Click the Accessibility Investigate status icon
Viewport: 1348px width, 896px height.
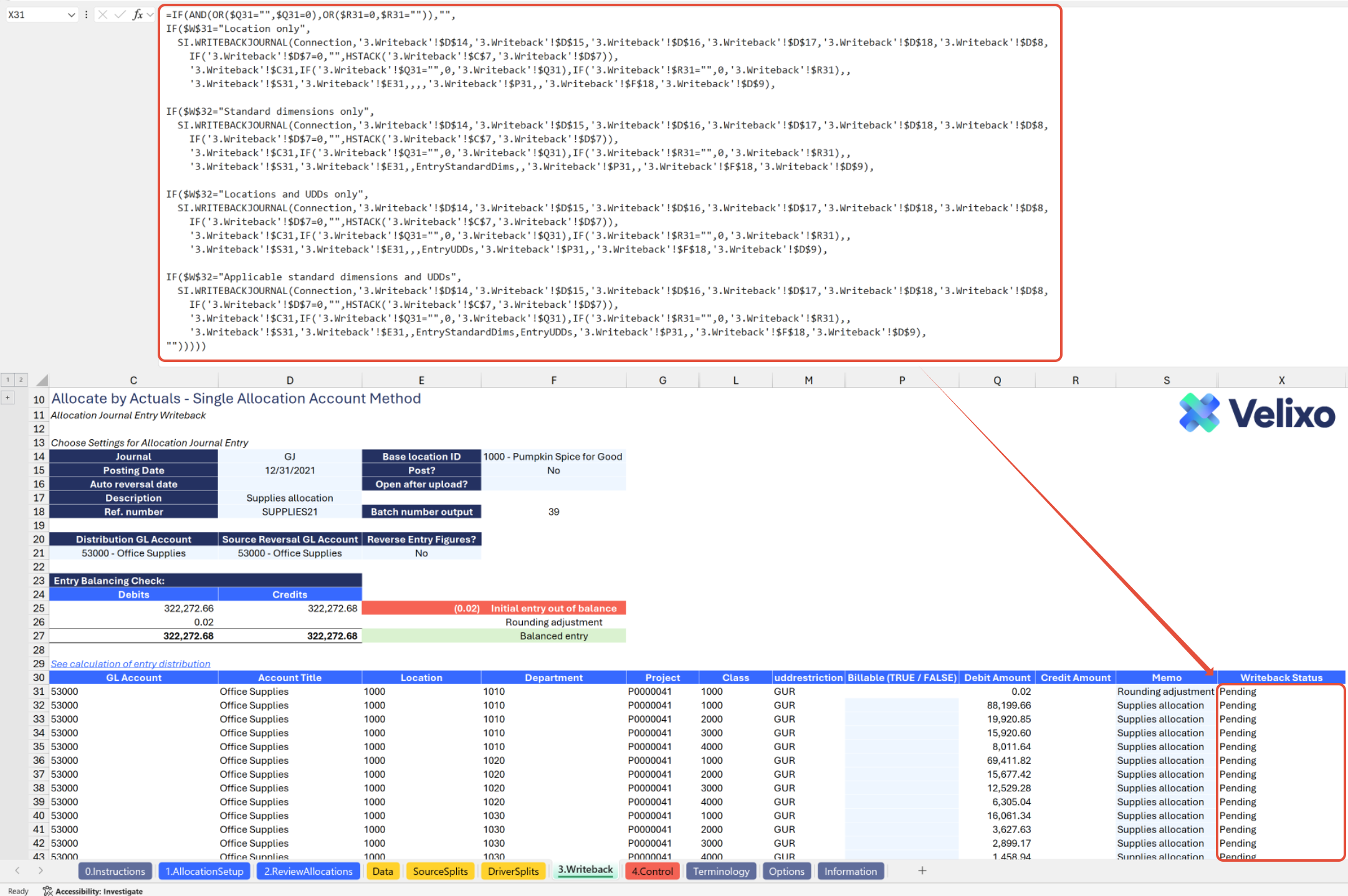coord(48,891)
